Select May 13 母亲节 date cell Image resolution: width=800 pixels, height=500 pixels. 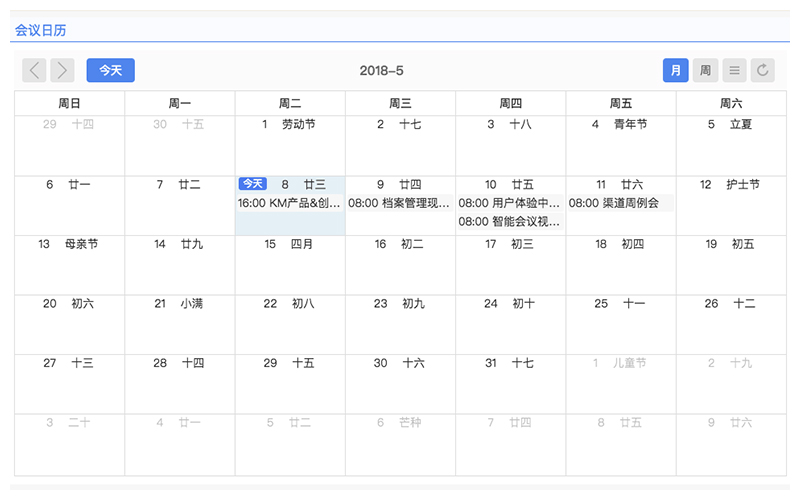coord(69,264)
